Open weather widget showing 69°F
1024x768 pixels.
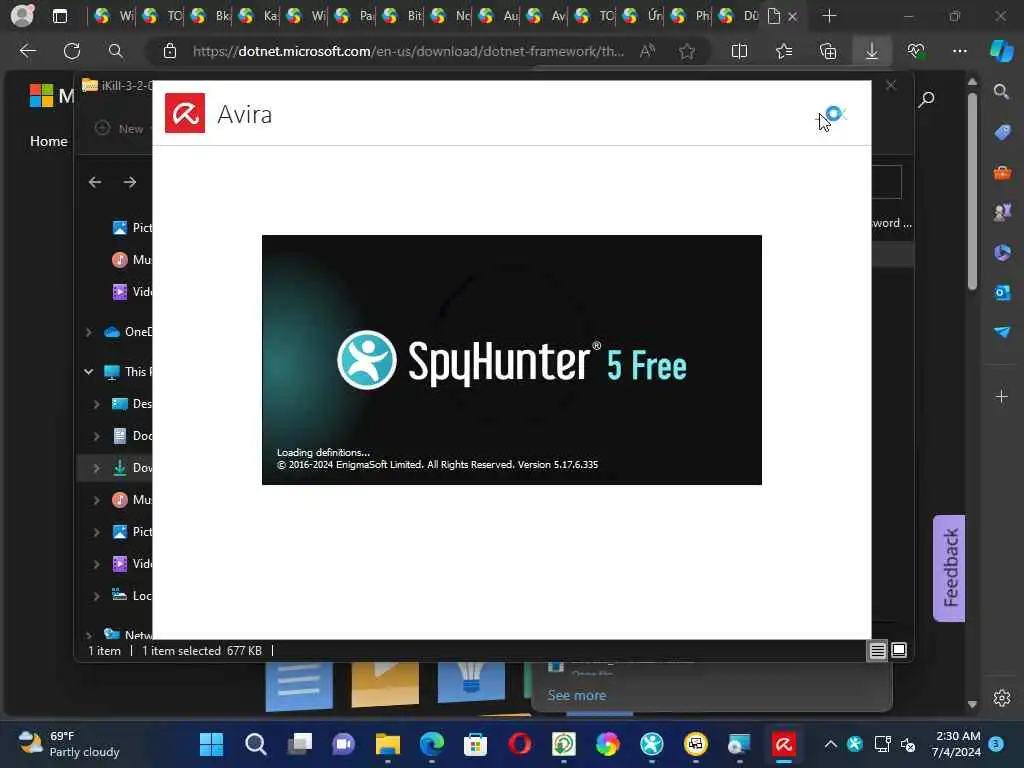pyautogui.click(x=69, y=744)
